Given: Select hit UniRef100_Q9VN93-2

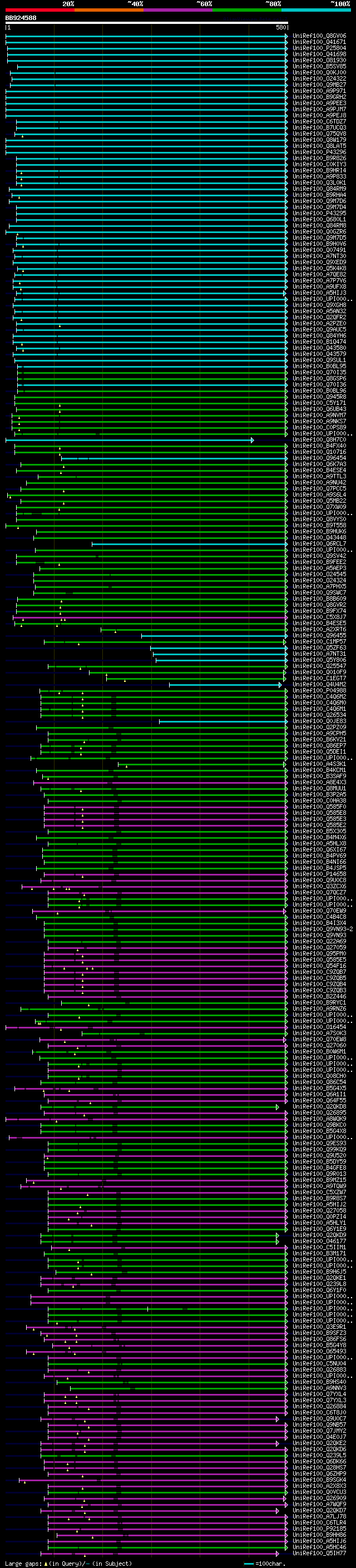Looking at the screenshot, I should 323,929.
